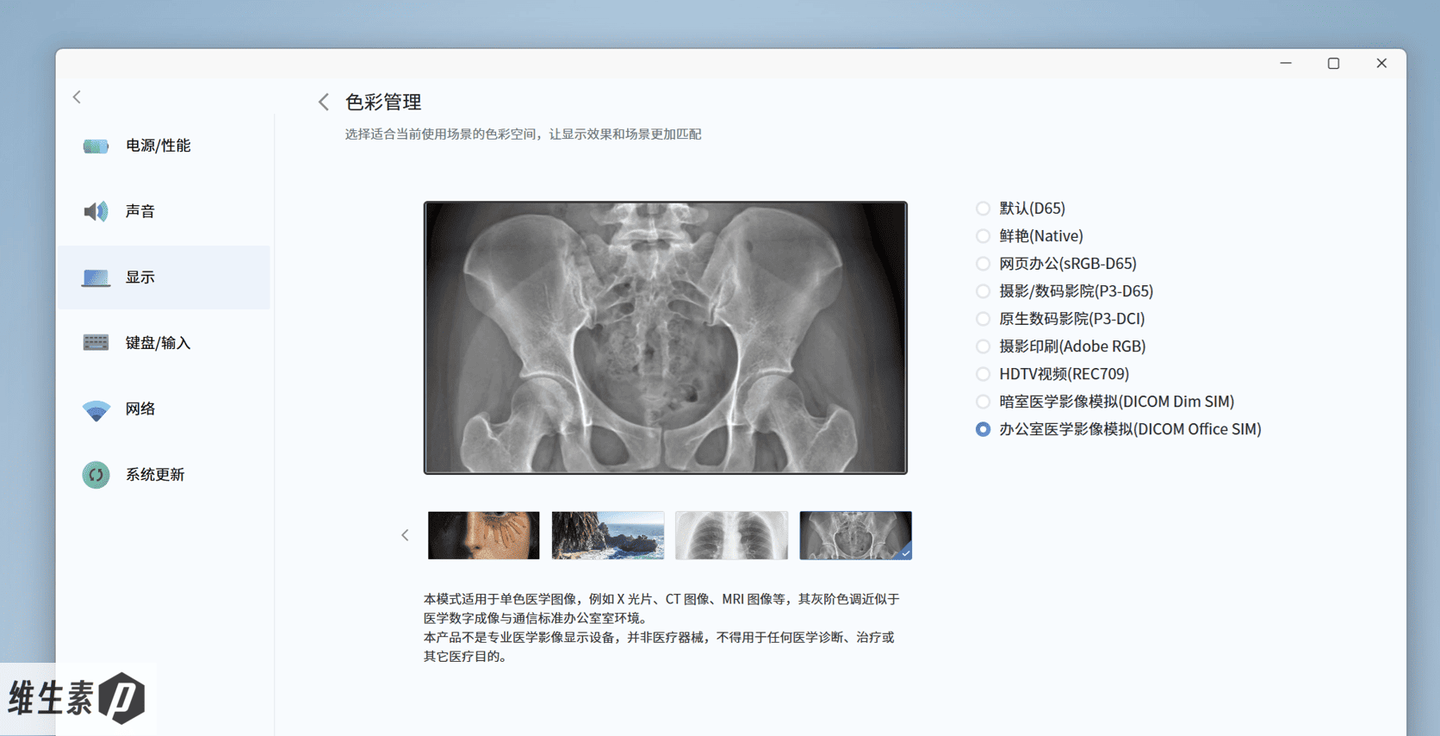The image size is (1440, 736).
Task: Click the 声音 speaker icon
Action: point(96,211)
